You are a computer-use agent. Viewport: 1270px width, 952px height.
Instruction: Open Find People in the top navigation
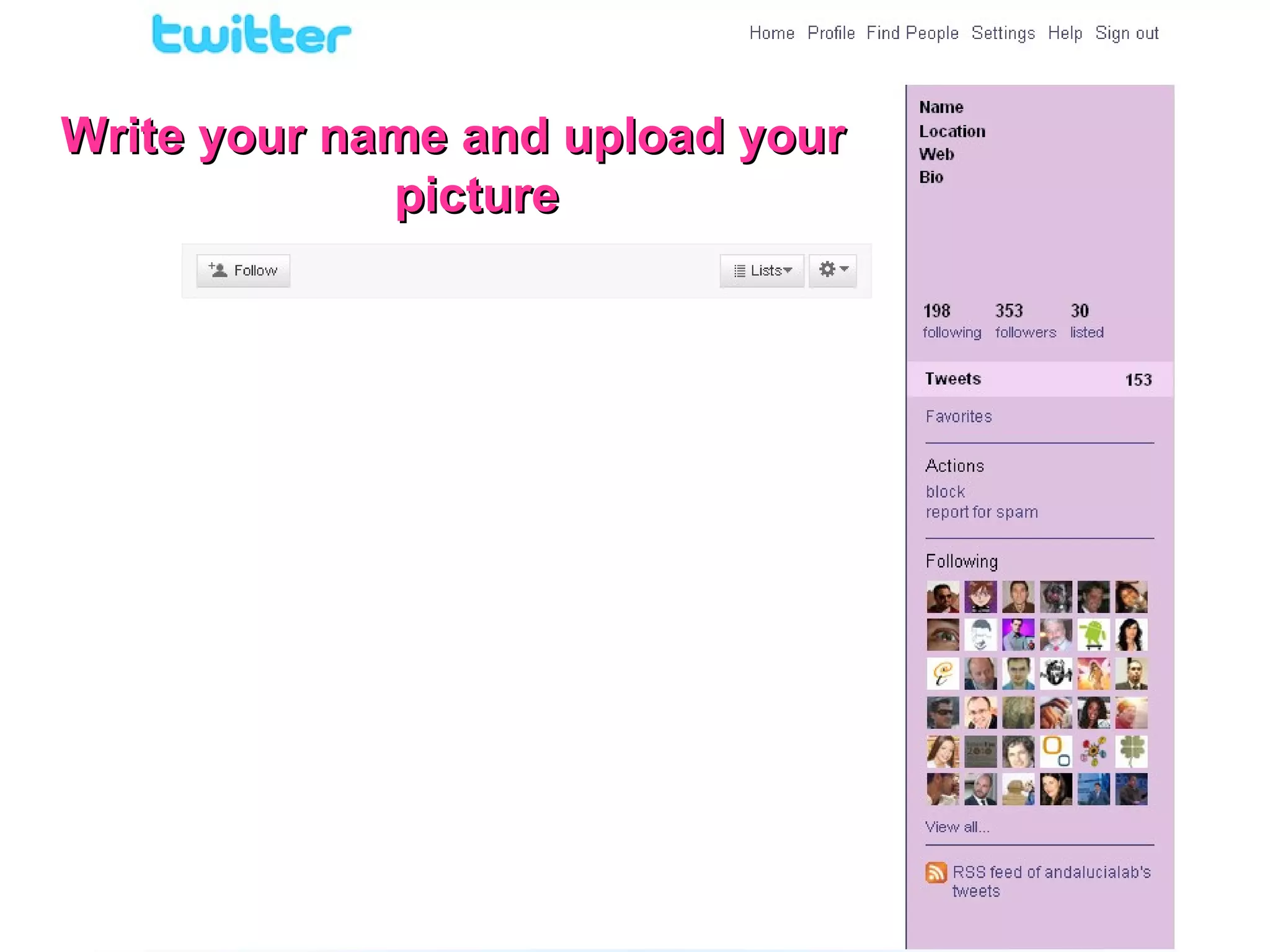point(912,33)
